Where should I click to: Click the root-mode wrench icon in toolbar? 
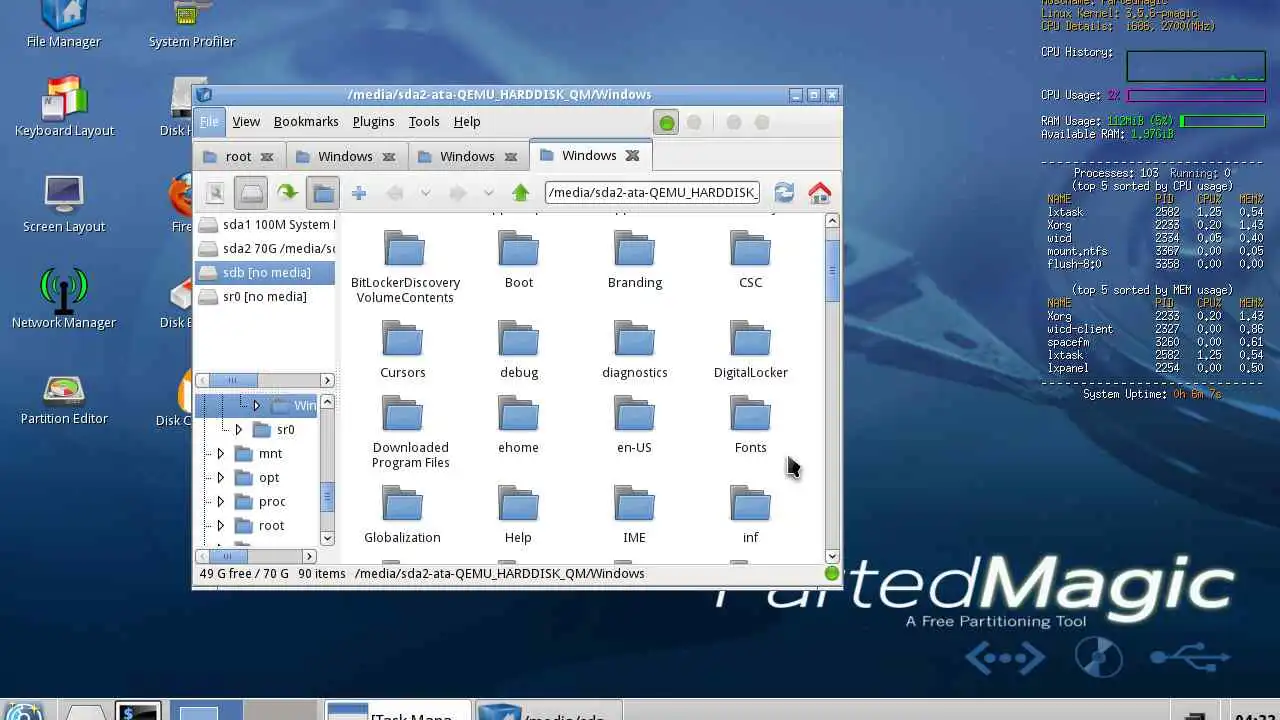215,193
